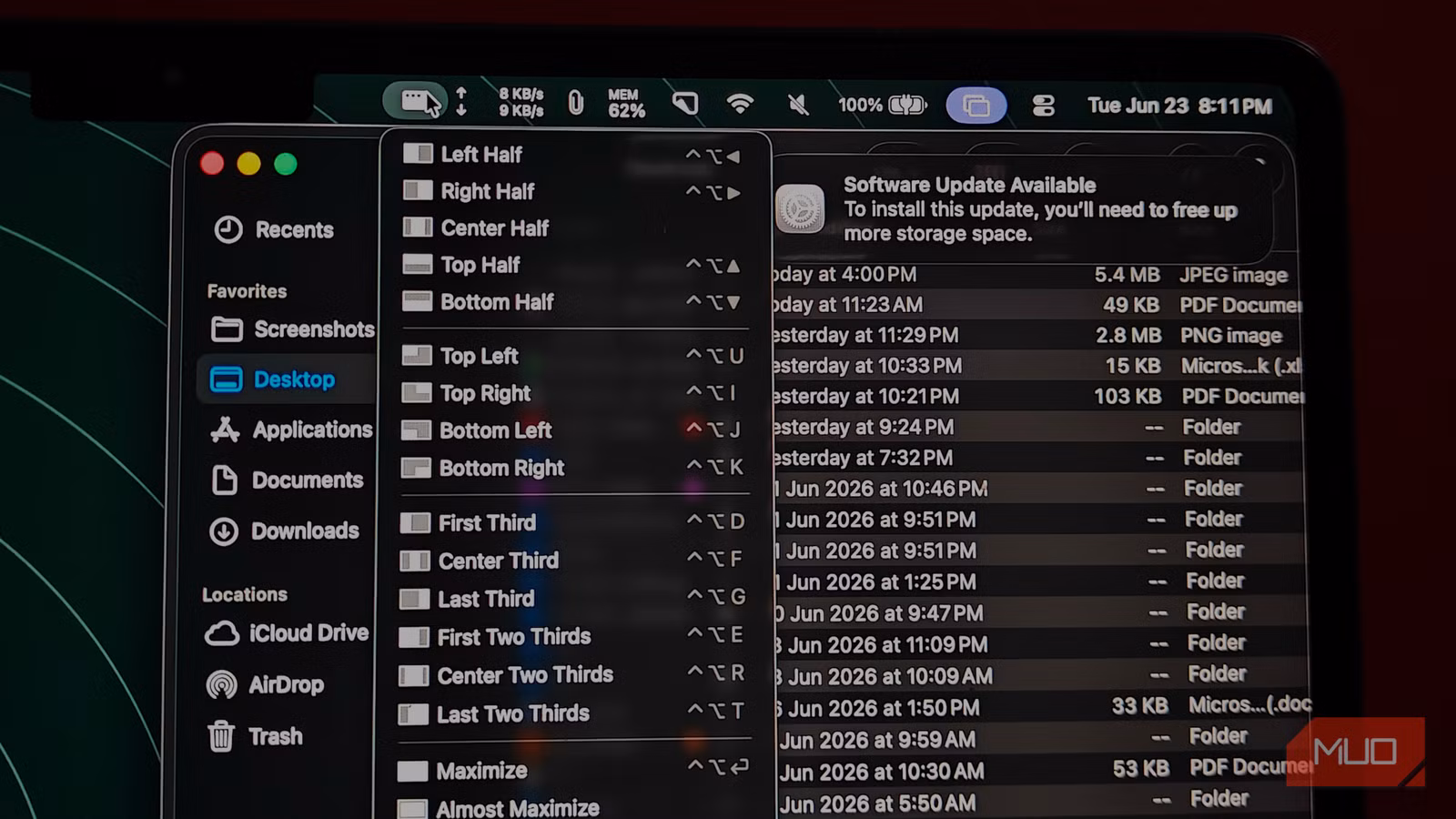Viewport: 1456px width, 819px height.
Task: Snap window to Bottom Right
Action: (575, 468)
